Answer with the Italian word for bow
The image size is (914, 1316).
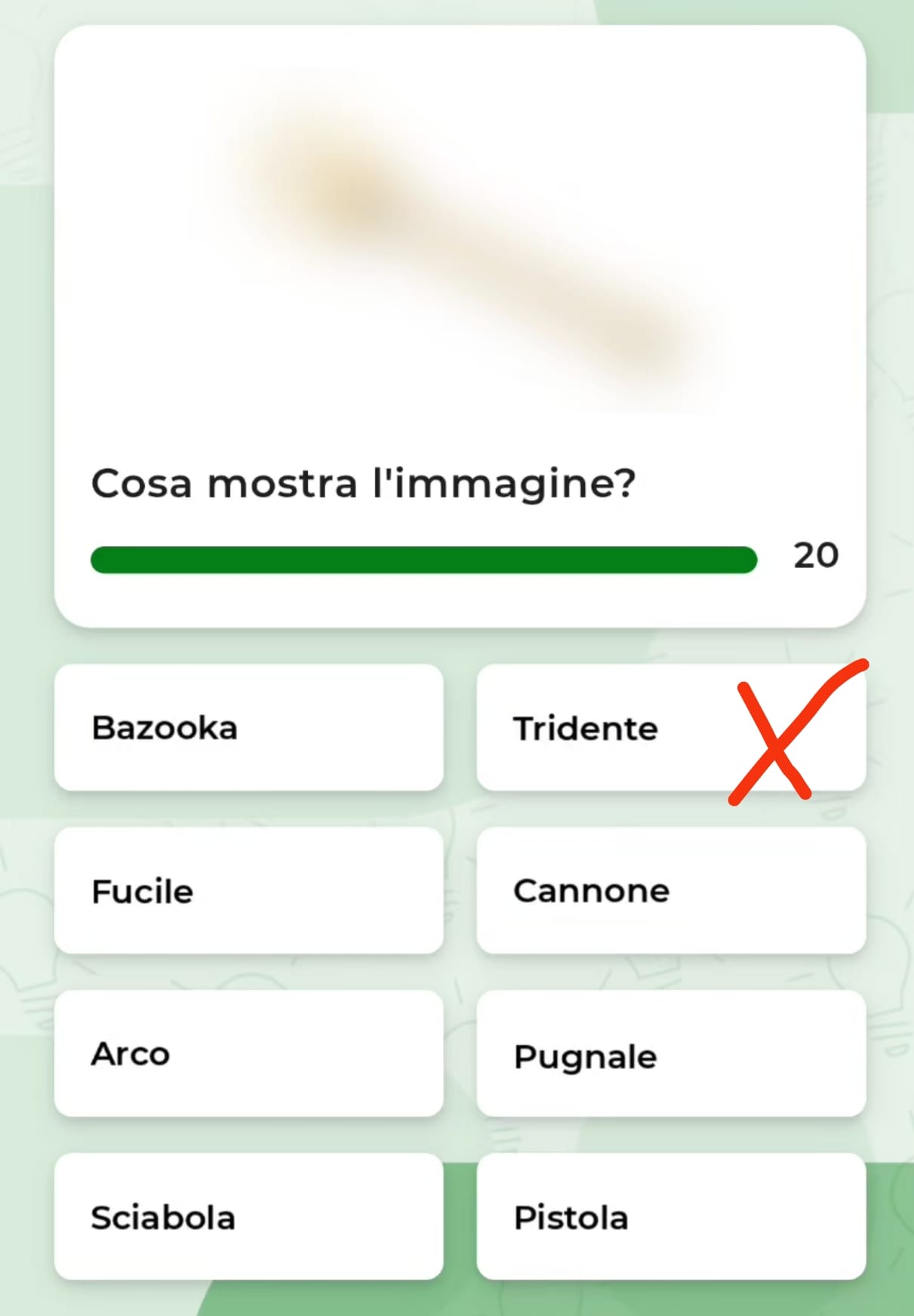click(x=248, y=1054)
